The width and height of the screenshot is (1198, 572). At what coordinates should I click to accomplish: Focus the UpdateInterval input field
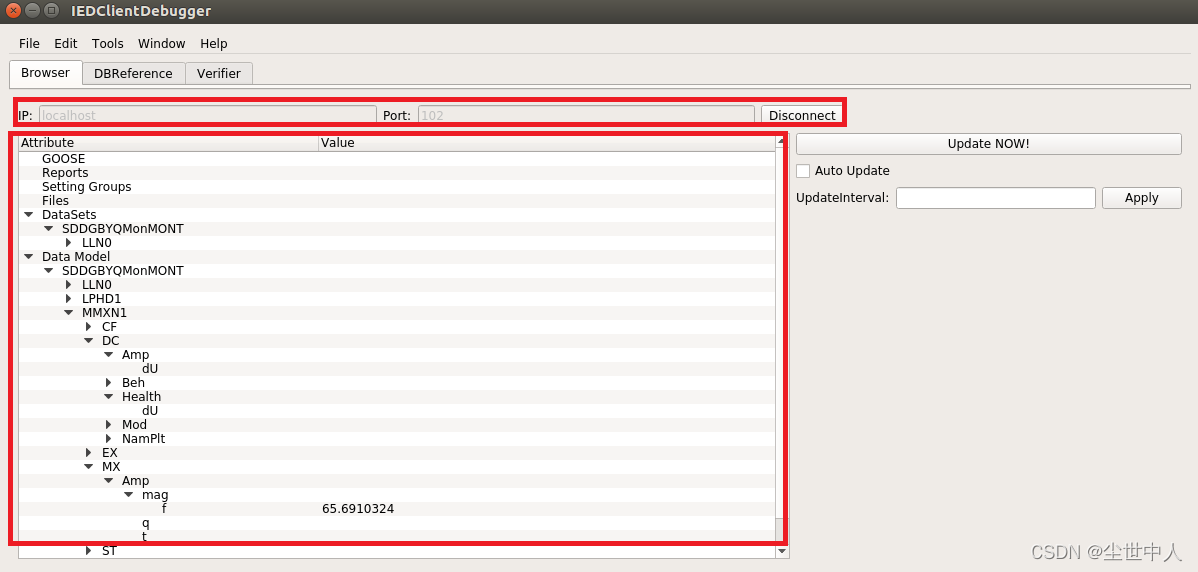click(996, 198)
